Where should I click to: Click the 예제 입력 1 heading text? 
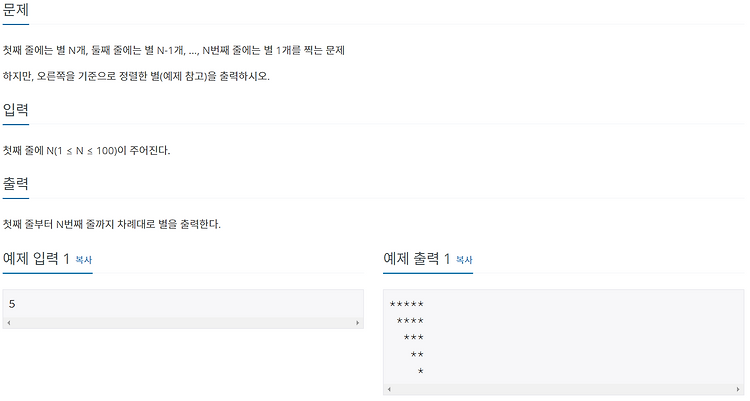click(36, 259)
